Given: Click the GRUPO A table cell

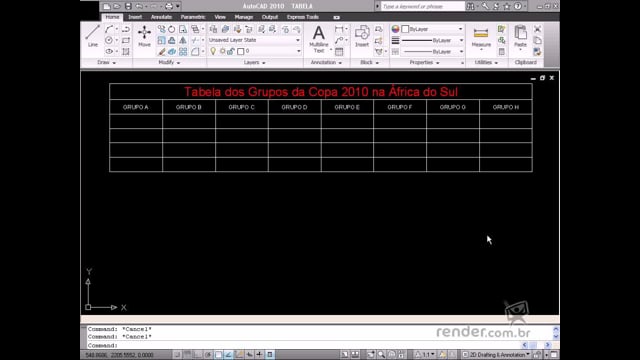Looking at the screenshot, I should (x=136, y=107).
